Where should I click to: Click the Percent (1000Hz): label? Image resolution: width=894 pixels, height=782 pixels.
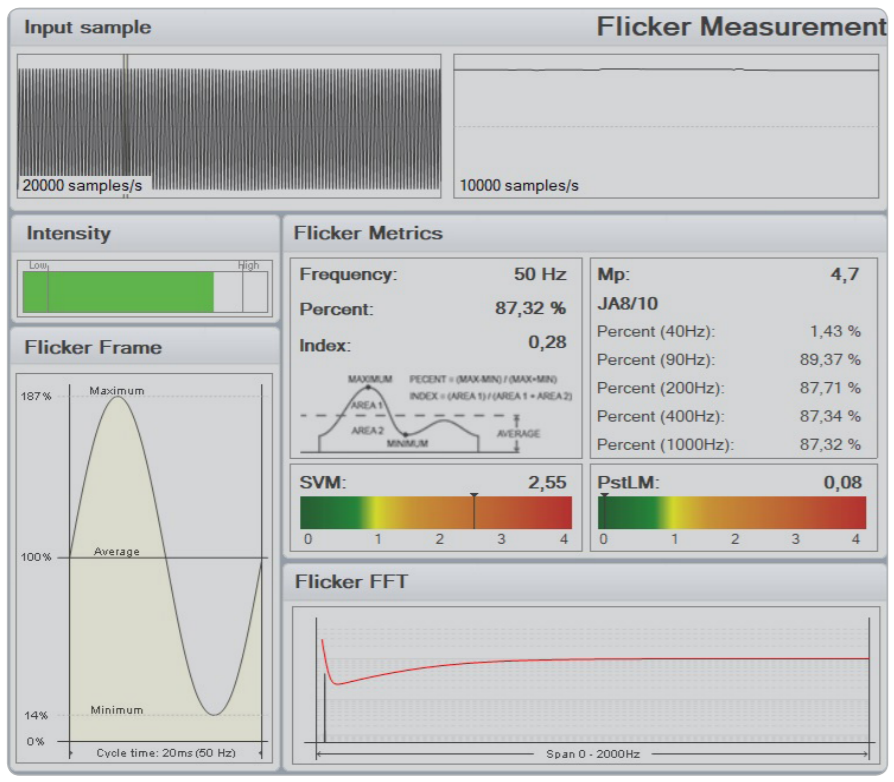coord(665,445)
